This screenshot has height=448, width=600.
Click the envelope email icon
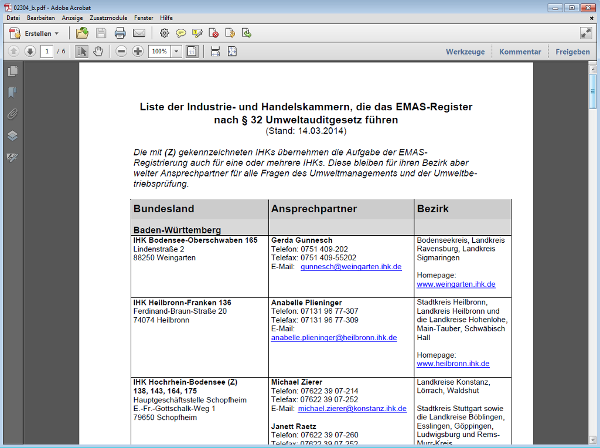click(138, 33)
